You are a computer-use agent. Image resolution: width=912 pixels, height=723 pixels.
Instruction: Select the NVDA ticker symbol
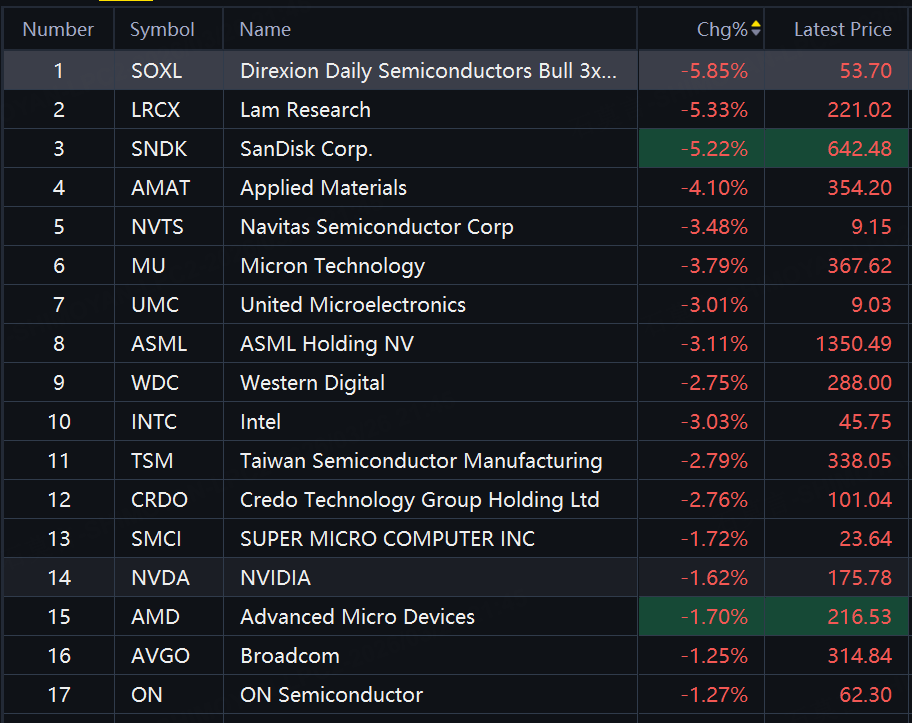tap(160, 578)
